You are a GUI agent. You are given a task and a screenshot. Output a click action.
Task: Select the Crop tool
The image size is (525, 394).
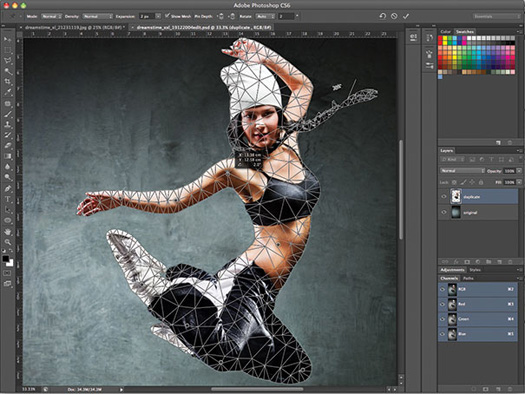pos(7,82)
